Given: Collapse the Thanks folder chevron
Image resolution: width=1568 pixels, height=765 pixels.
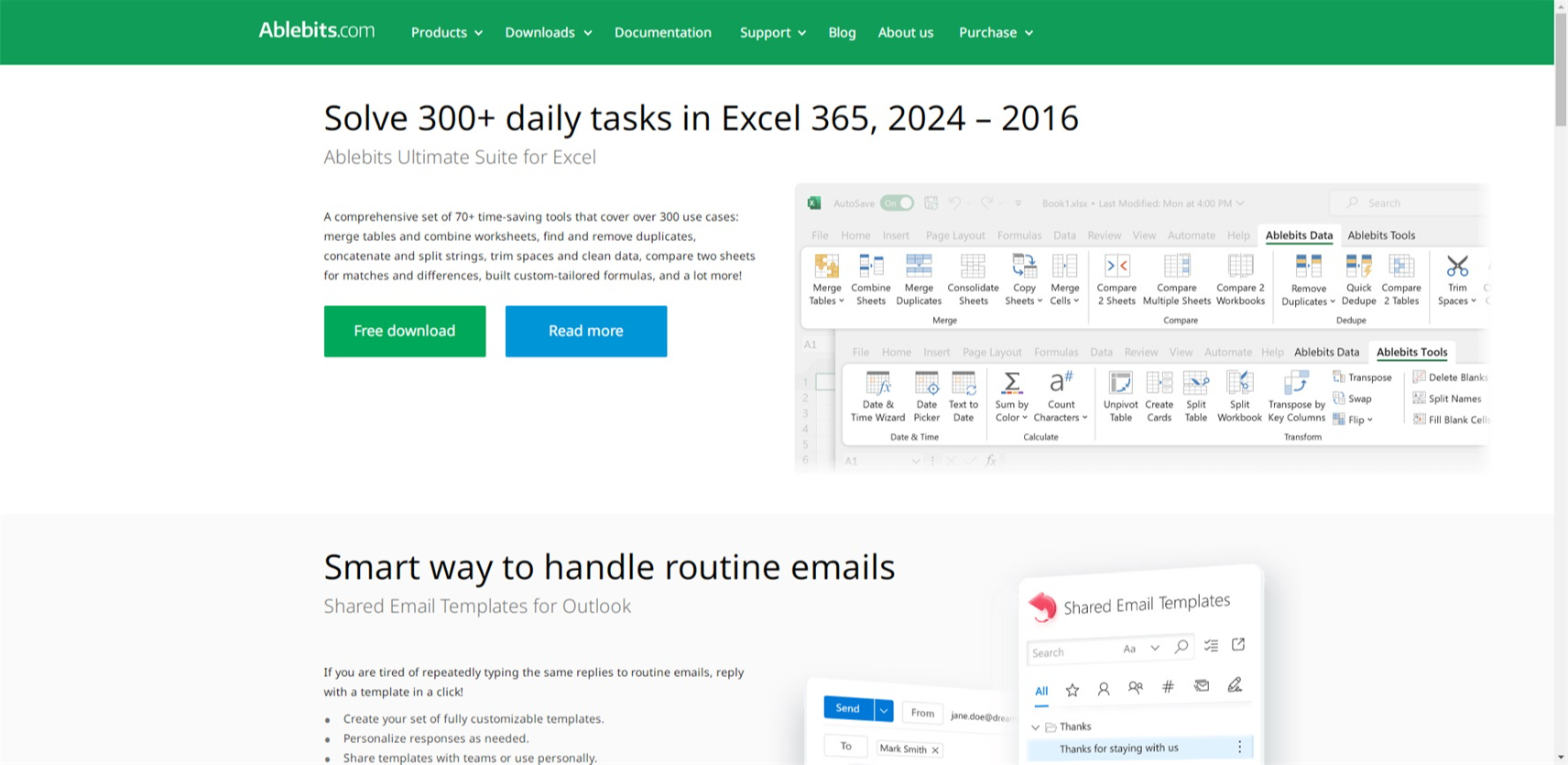Looking at the screenshot, I should pos(1036,727).
